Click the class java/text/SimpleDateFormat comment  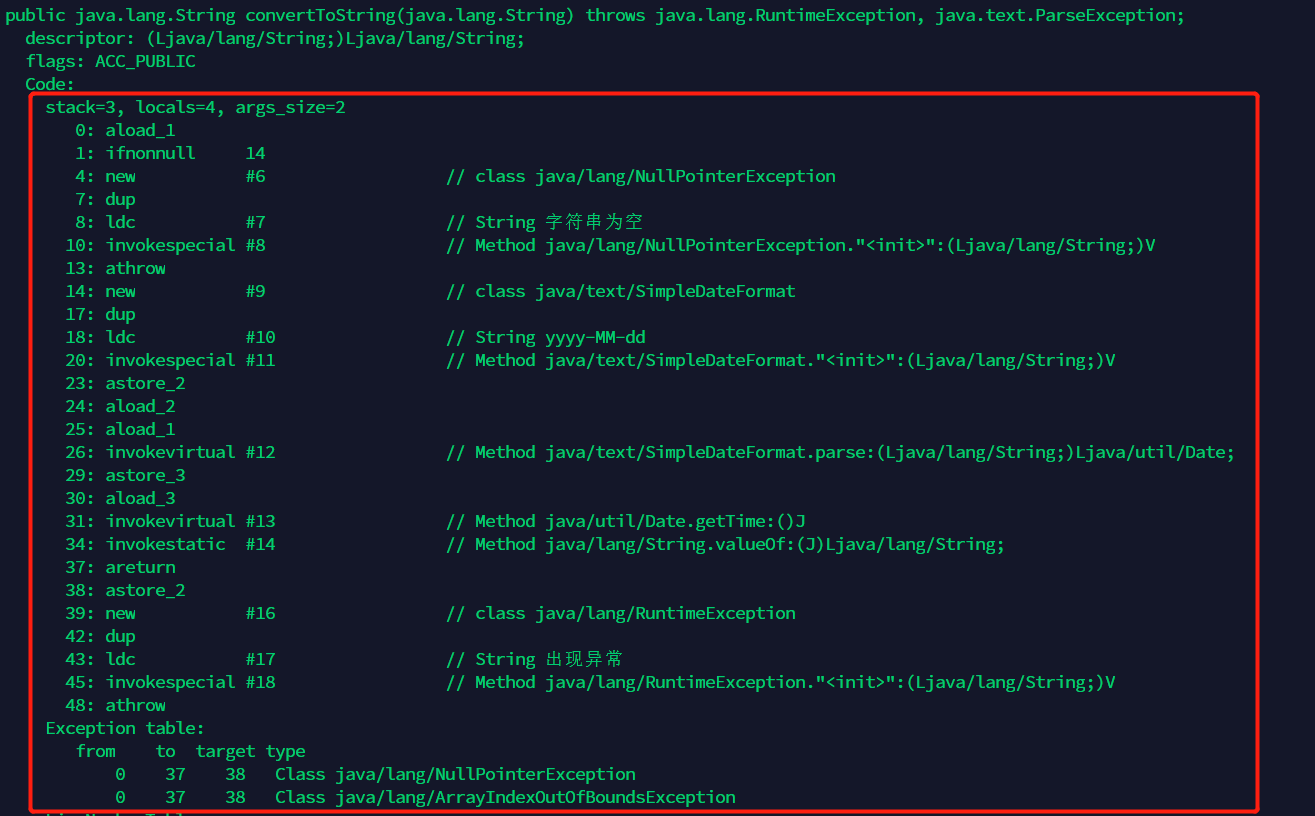tap(635, 291)
